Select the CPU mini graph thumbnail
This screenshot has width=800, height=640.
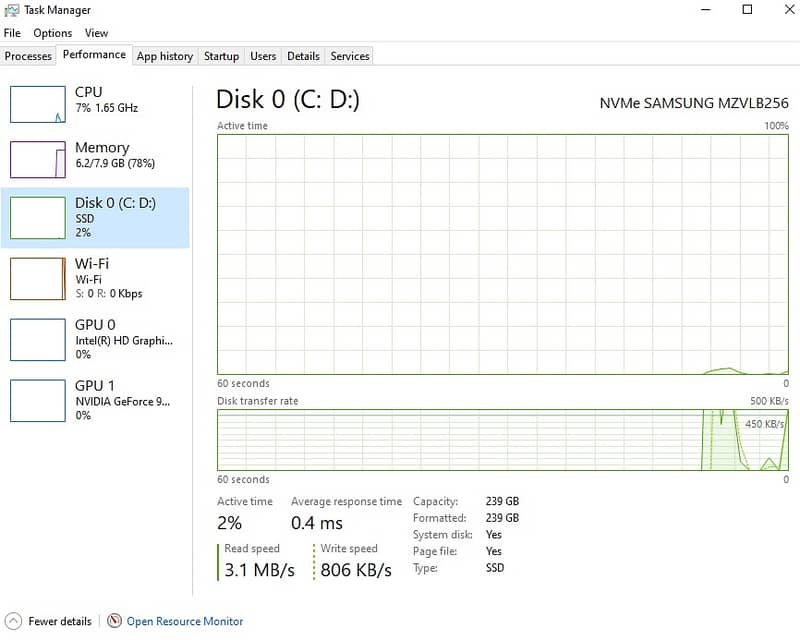(38, 105)
